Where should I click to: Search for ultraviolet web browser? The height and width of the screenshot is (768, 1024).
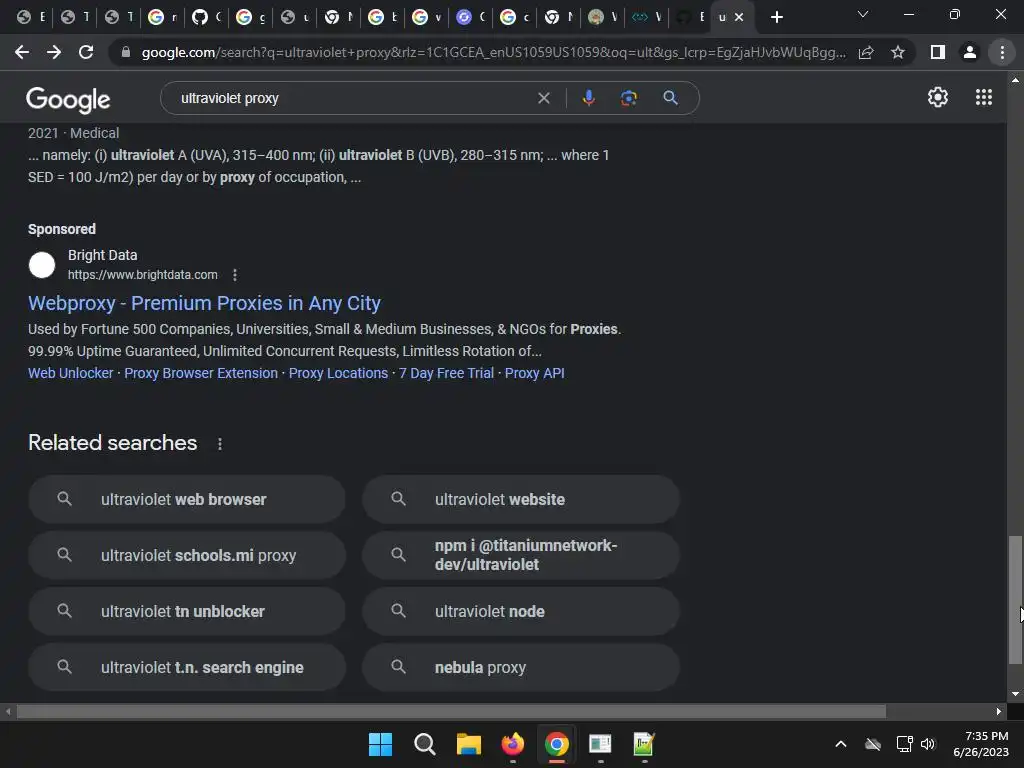[187, 500]
